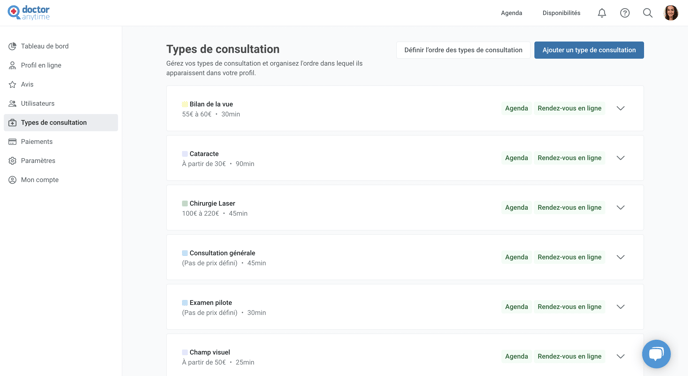Click yellow color swatch of Bilan de la vue
The height and width of the screenshot is (376, 688).
click(185, 104)
